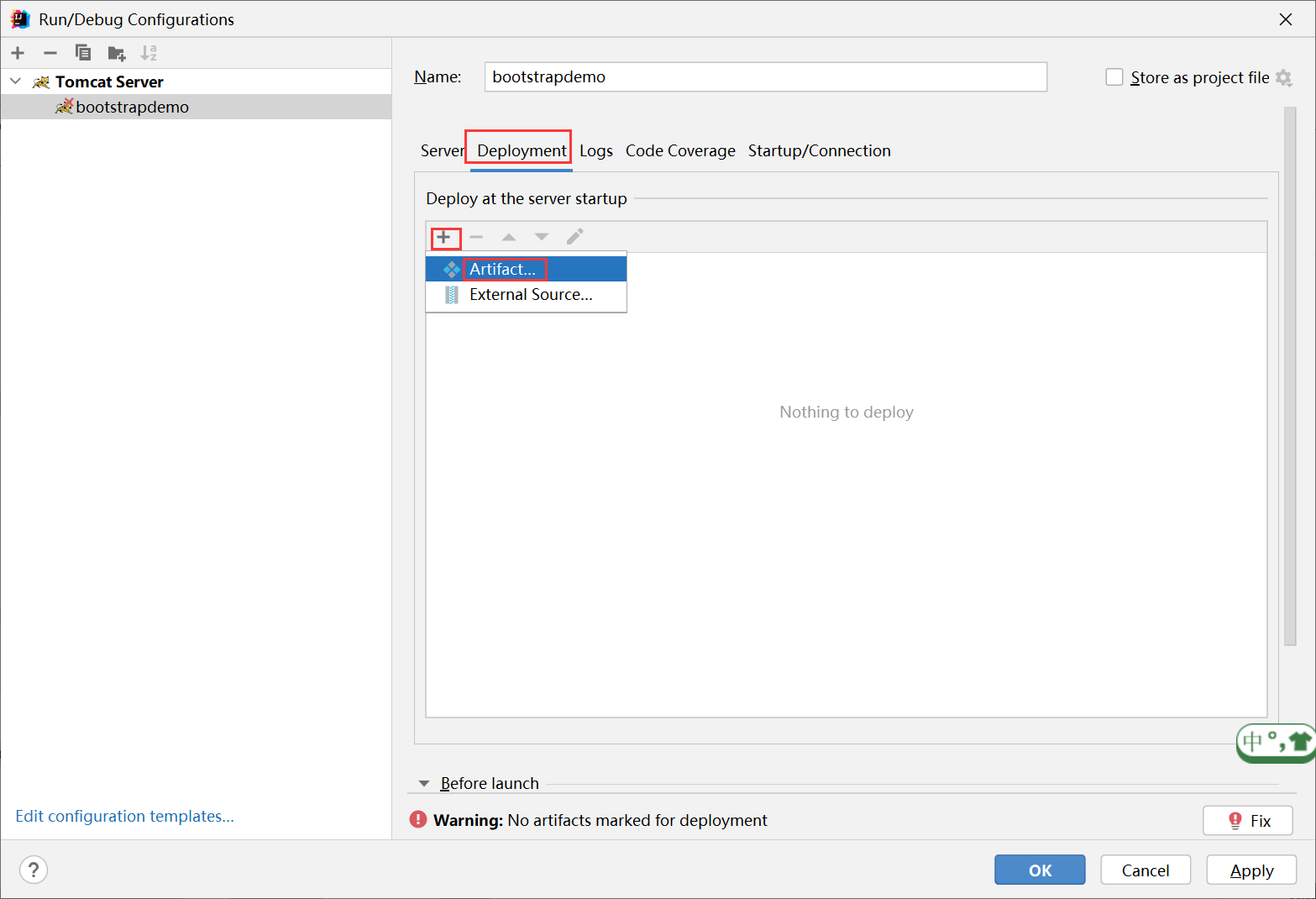This screenshot has width=1316, height=899.
Task: Open the Startup/Connection tab
Action: [x=820, y=150]
